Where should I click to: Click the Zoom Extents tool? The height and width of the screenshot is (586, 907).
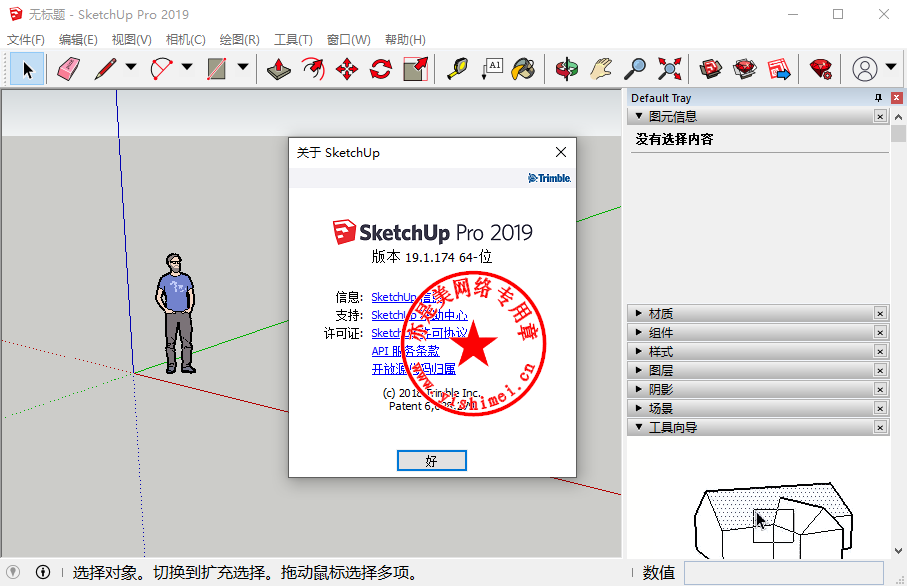[669, 69]
